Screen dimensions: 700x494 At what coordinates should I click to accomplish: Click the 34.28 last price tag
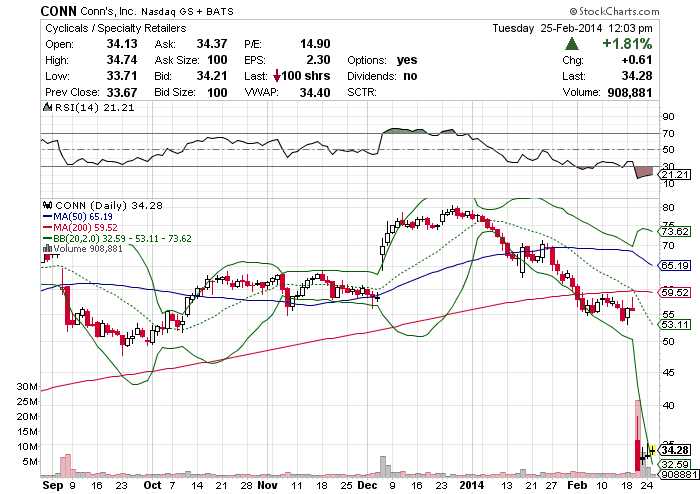point(675,450)
